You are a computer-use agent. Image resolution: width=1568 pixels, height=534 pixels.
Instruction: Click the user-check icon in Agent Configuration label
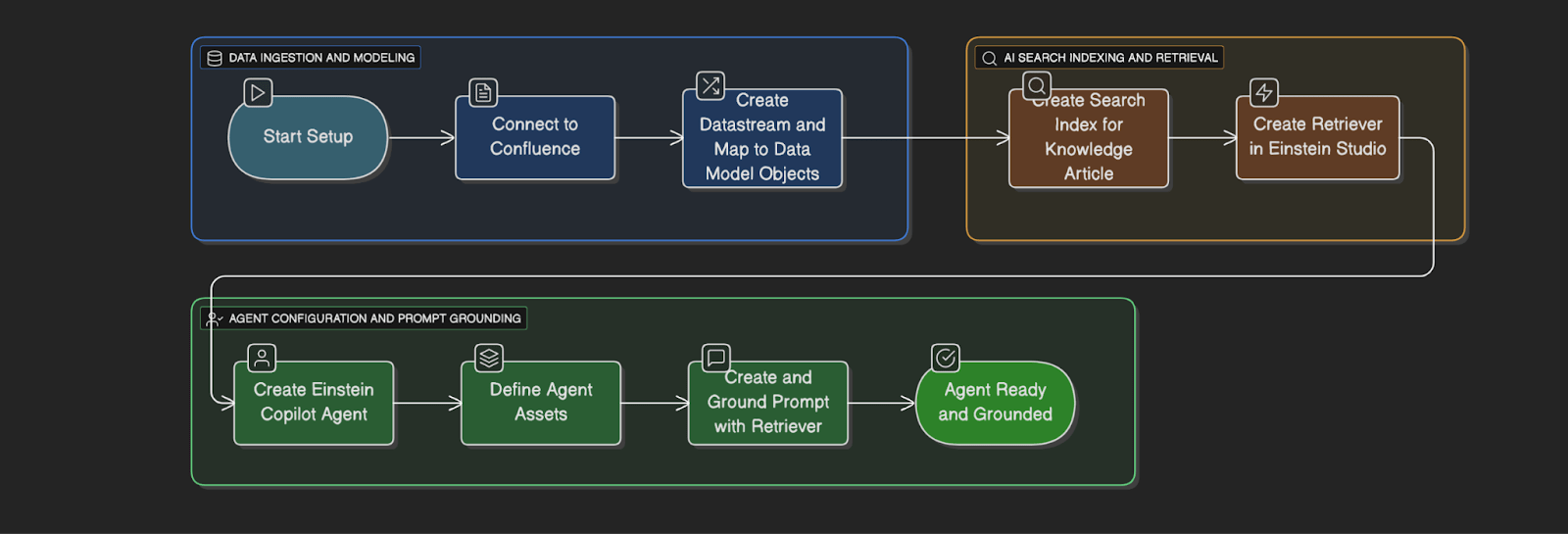coord(215,318)
